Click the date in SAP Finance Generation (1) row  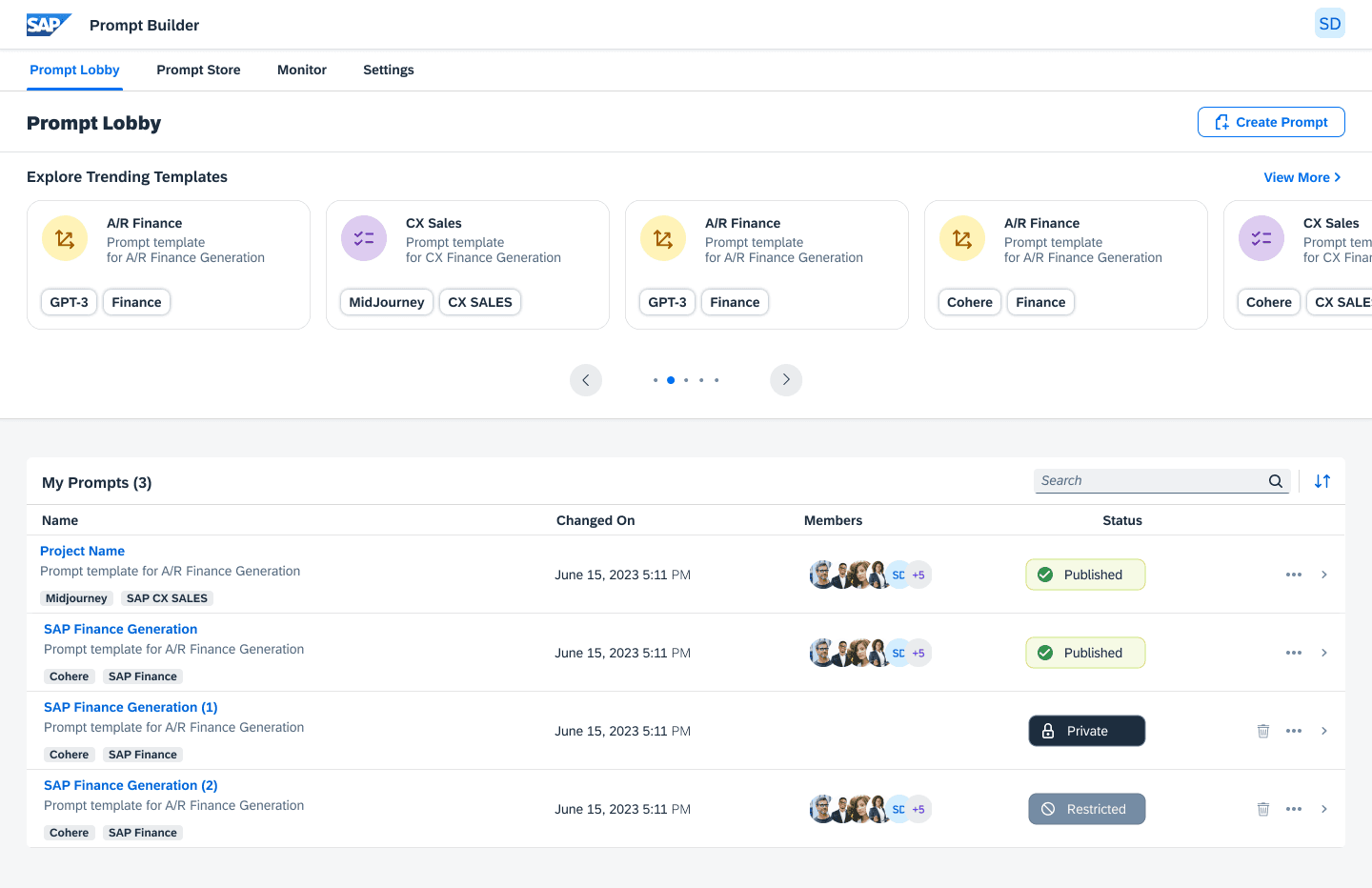click(623, 731)
